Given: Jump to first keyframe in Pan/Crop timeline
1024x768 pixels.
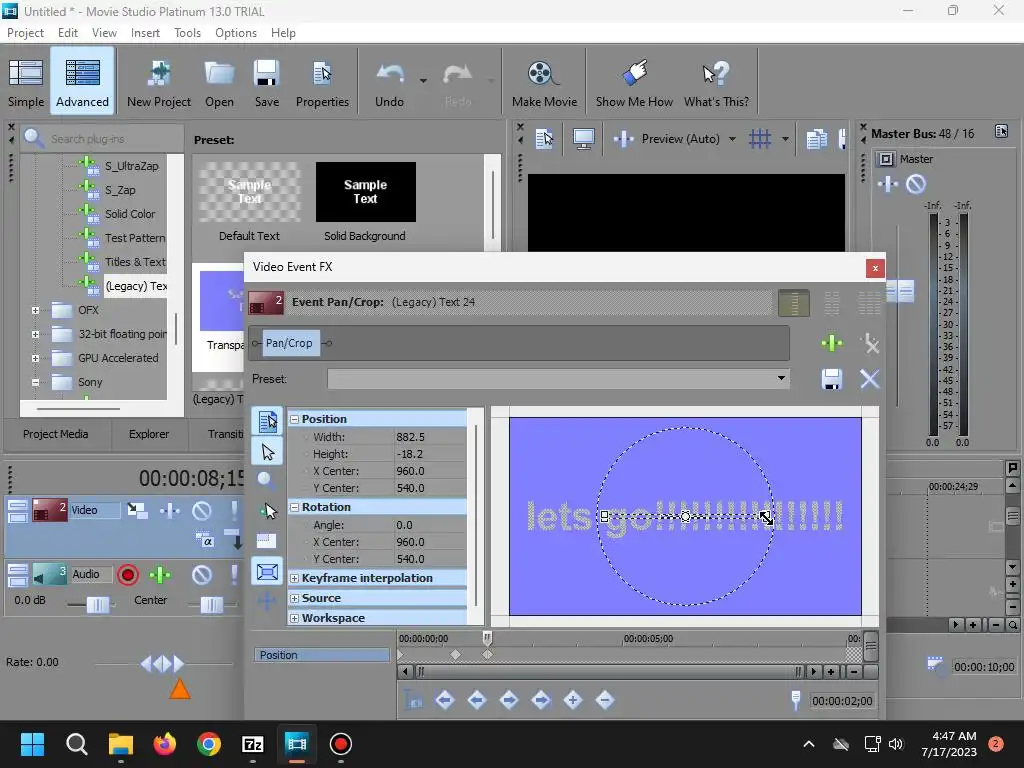Looking at the screenshot, I should 445,700.
